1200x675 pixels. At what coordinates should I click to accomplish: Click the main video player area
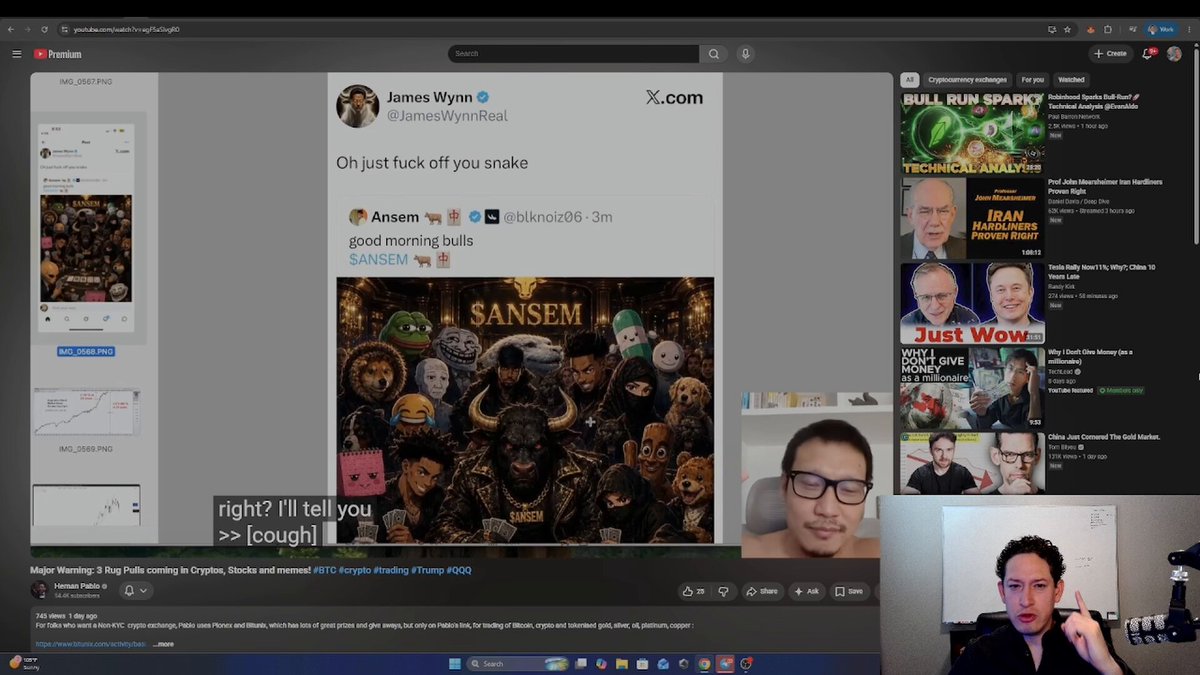pyautogui.click(x=461, y=315)
